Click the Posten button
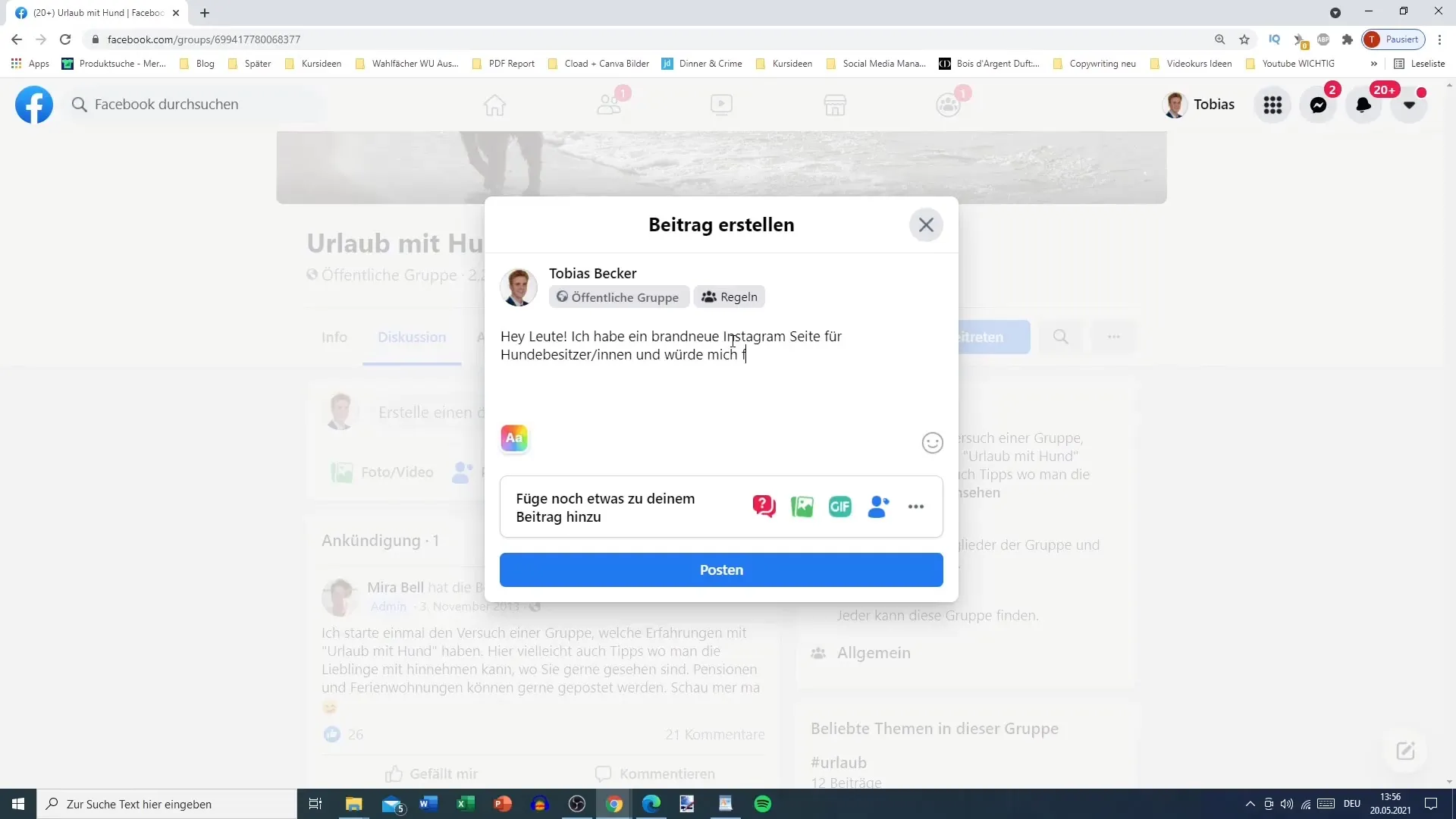This screenshot has width=1456, height=819. coord(721,570)
